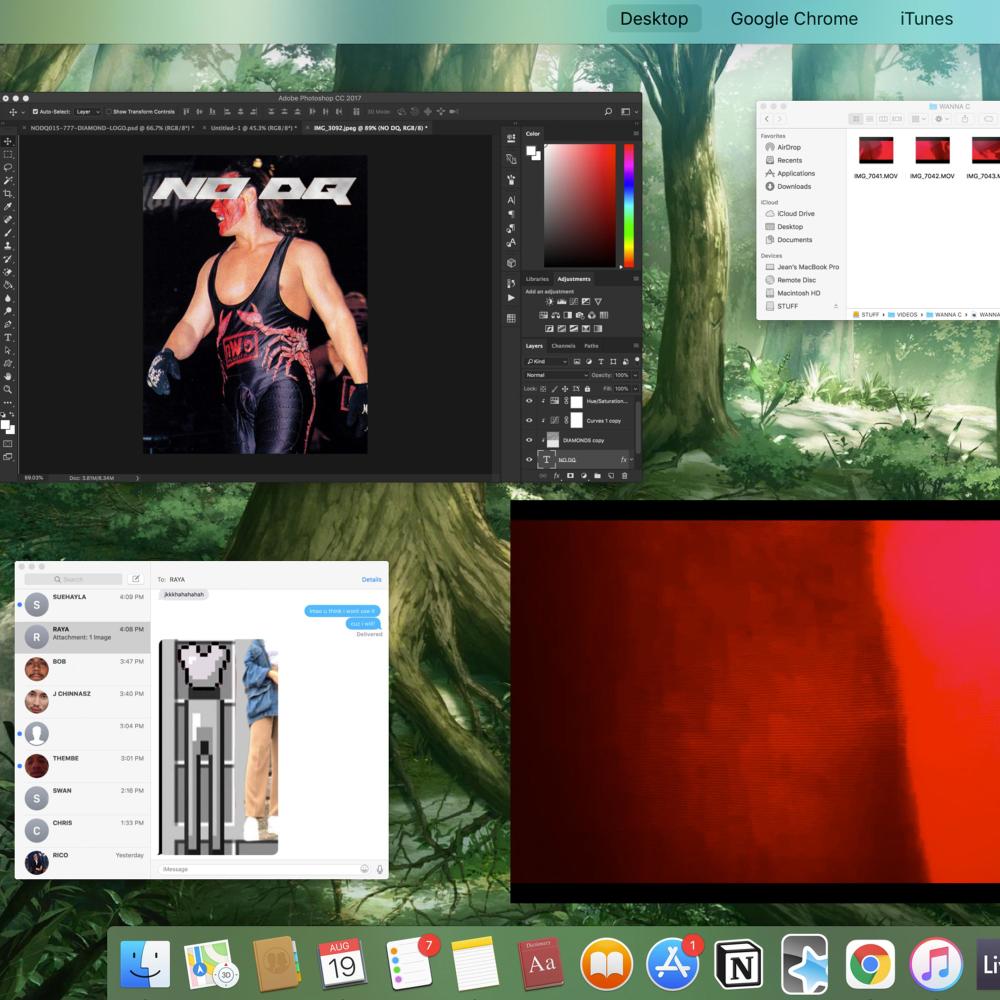Pick a color in the red color field

coord(580,205)
